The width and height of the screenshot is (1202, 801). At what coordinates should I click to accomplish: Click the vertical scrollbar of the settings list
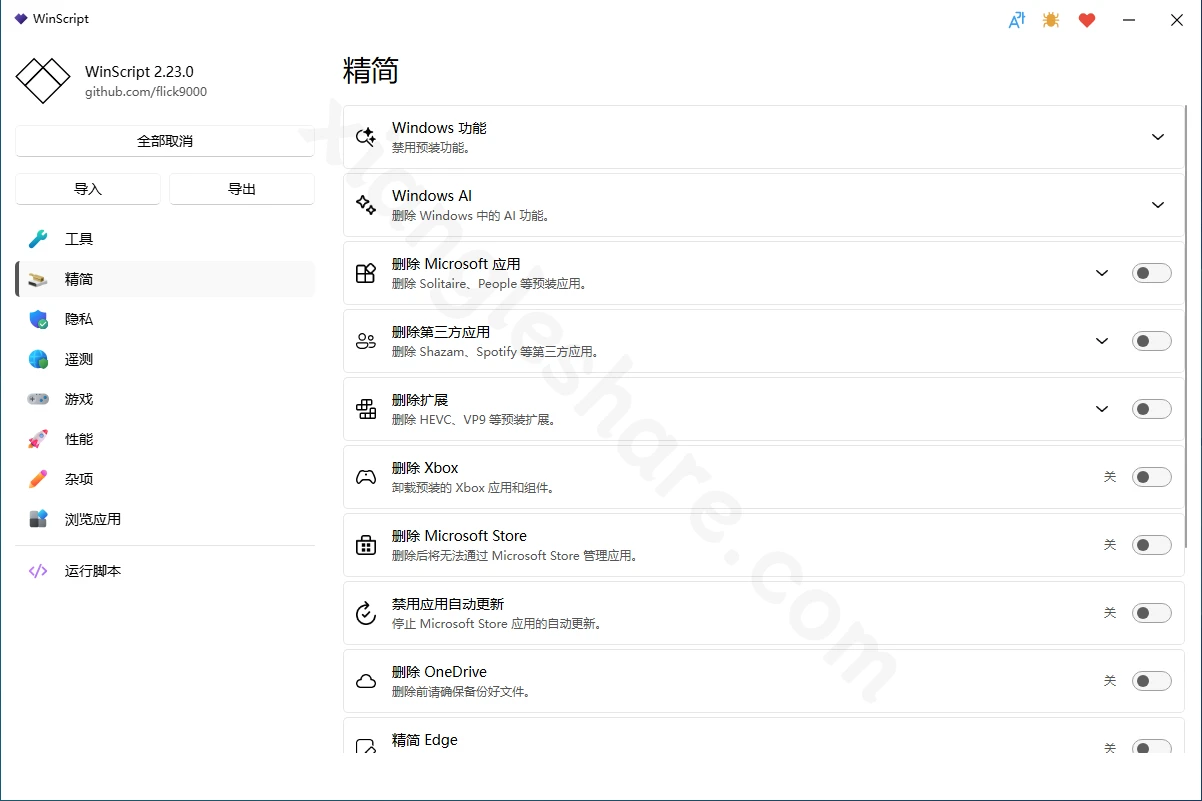[1186, 325]
